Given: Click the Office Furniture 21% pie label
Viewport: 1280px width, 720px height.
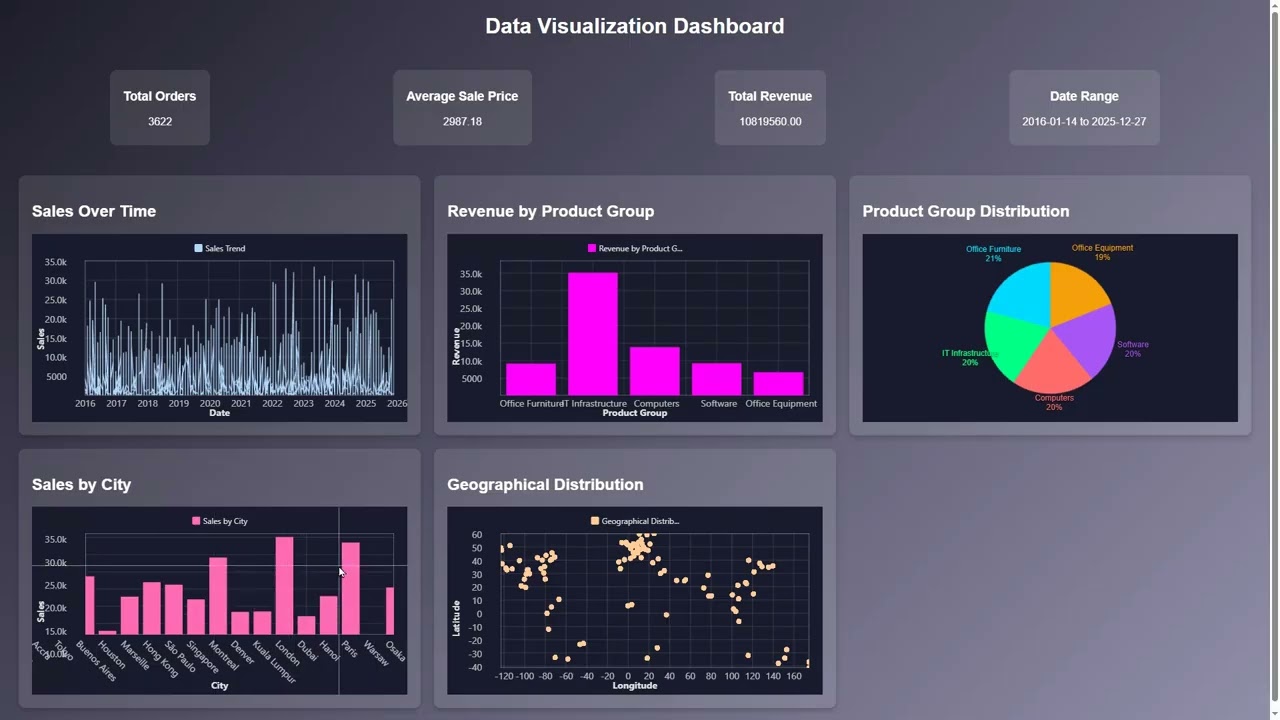Looking at the screenshot, I should 993,253.
